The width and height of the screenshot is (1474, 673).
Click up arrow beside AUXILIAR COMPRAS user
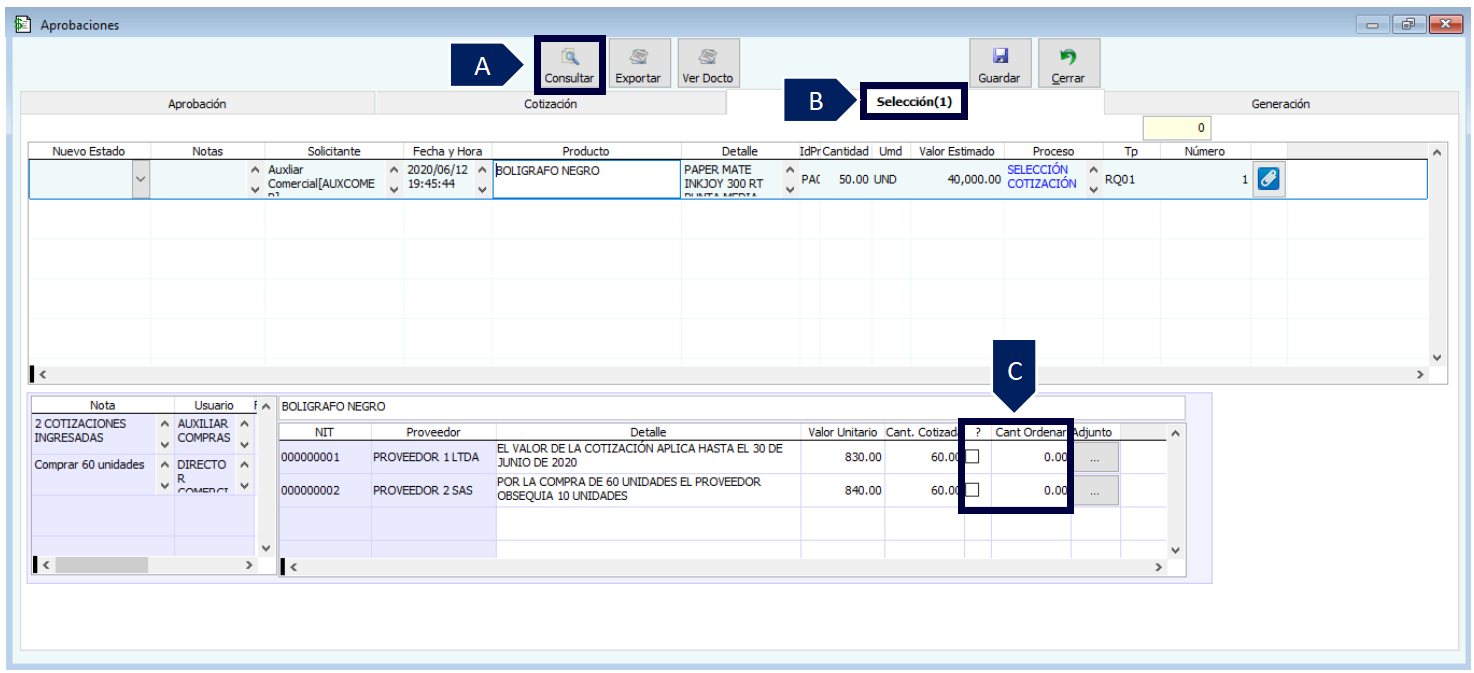coord(244,424)
